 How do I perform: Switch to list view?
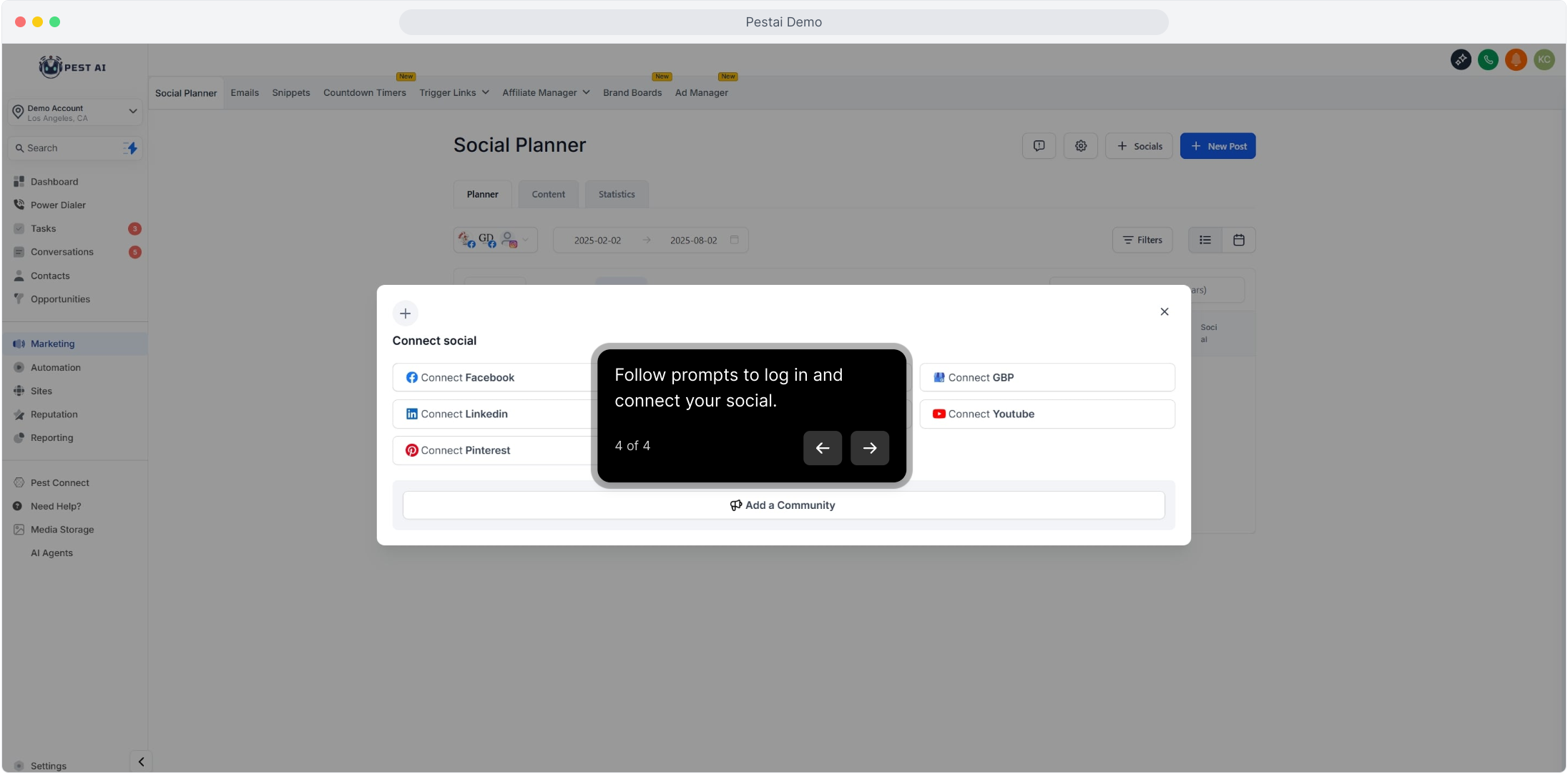(x=1205, y=240)
